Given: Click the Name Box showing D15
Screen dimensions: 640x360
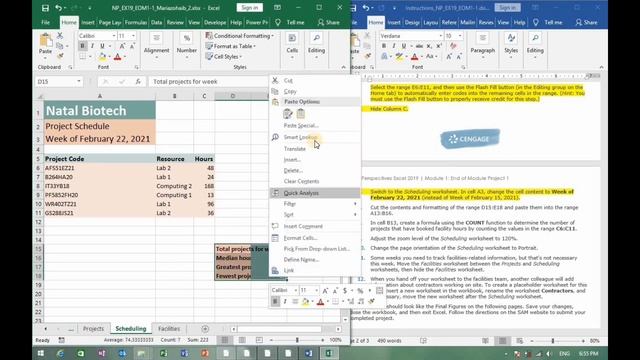Looking at the screenshot, I should pos(59,82).
